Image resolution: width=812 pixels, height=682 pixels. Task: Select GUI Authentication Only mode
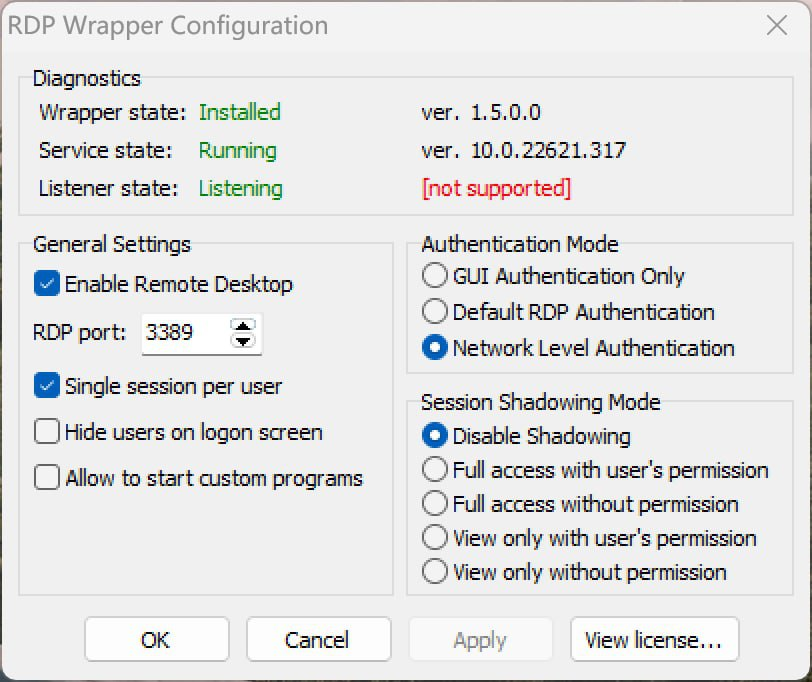[x=435, y=276]
